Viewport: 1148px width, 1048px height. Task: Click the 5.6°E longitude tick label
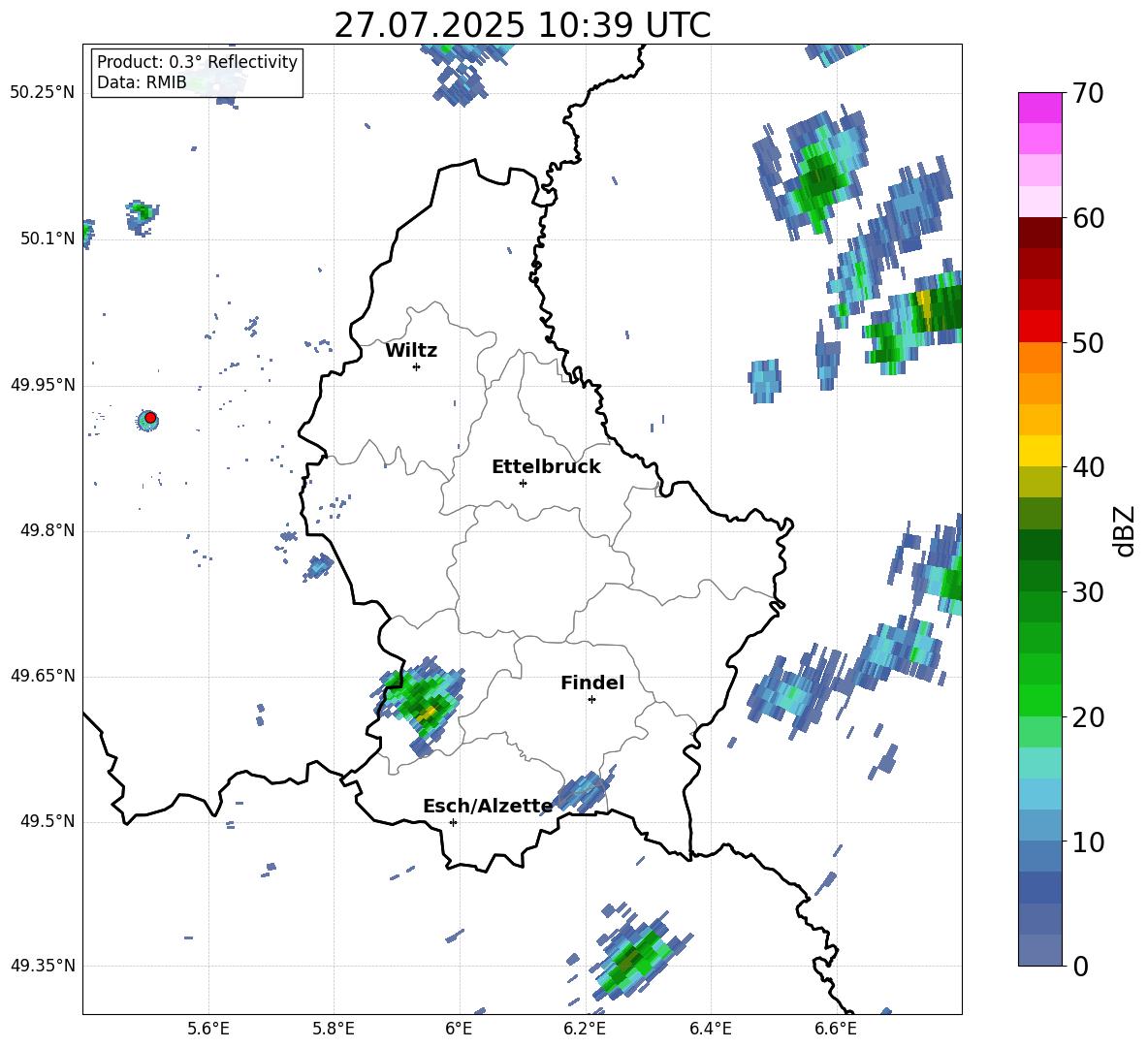[x=208, y=1029]
